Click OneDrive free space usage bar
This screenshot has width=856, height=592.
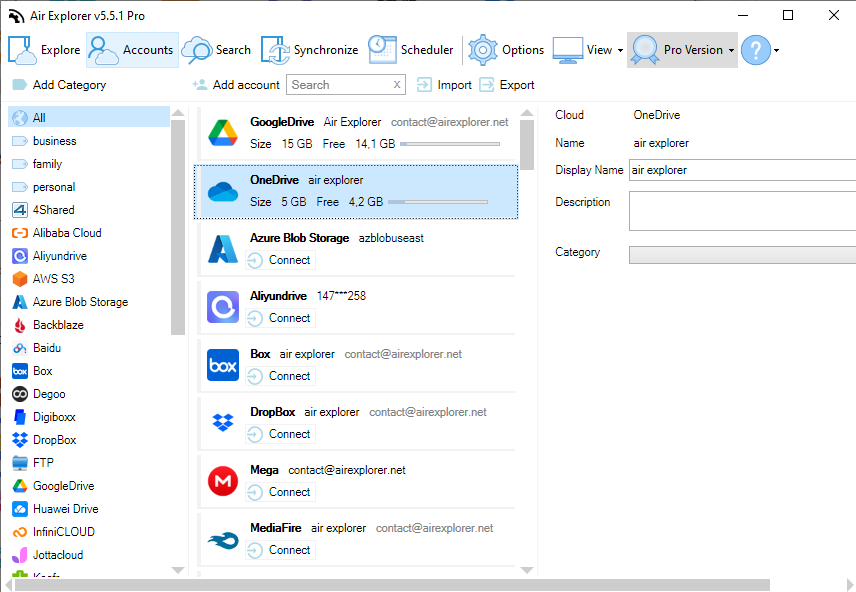(x=438, y=202)
